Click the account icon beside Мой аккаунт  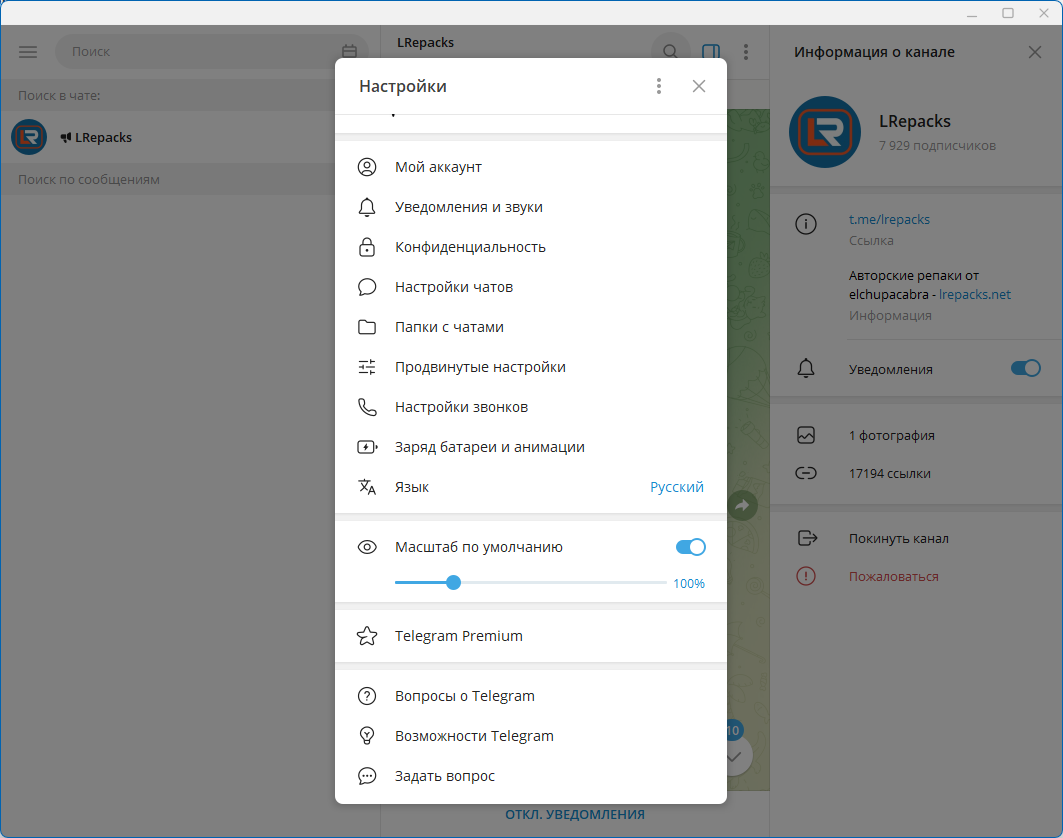367,167
